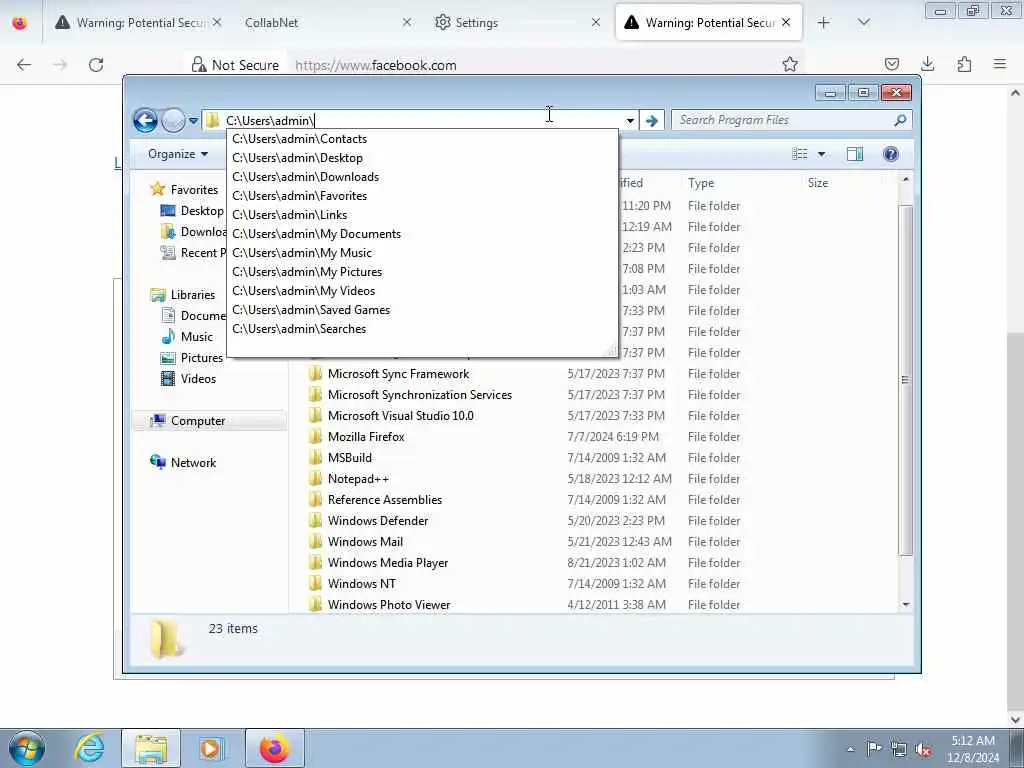Viewport: 1024px width, 768px height.
Task: Show hidden system tray icons arrow
Action: pyautogui.click(x=850, y=749)
